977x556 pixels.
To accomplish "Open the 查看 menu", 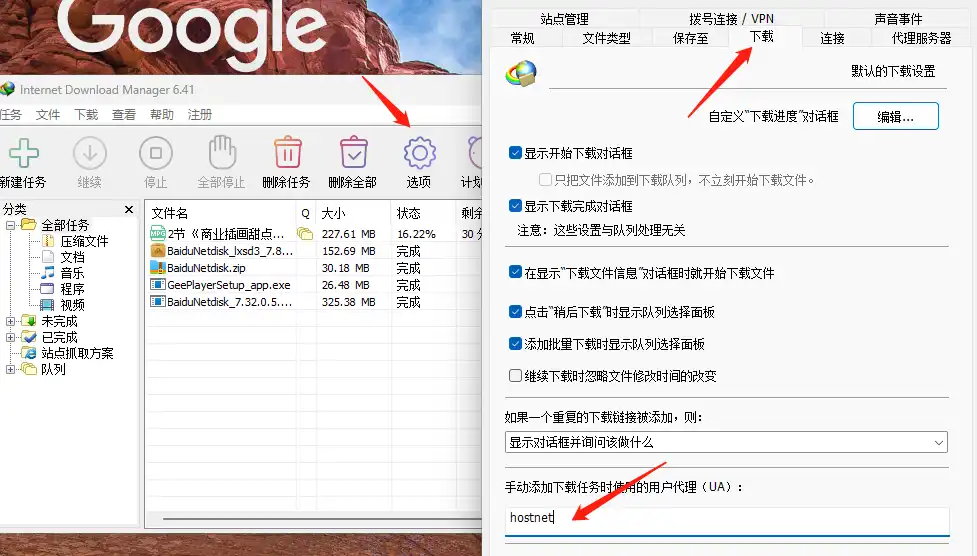I will pos(124,115).
